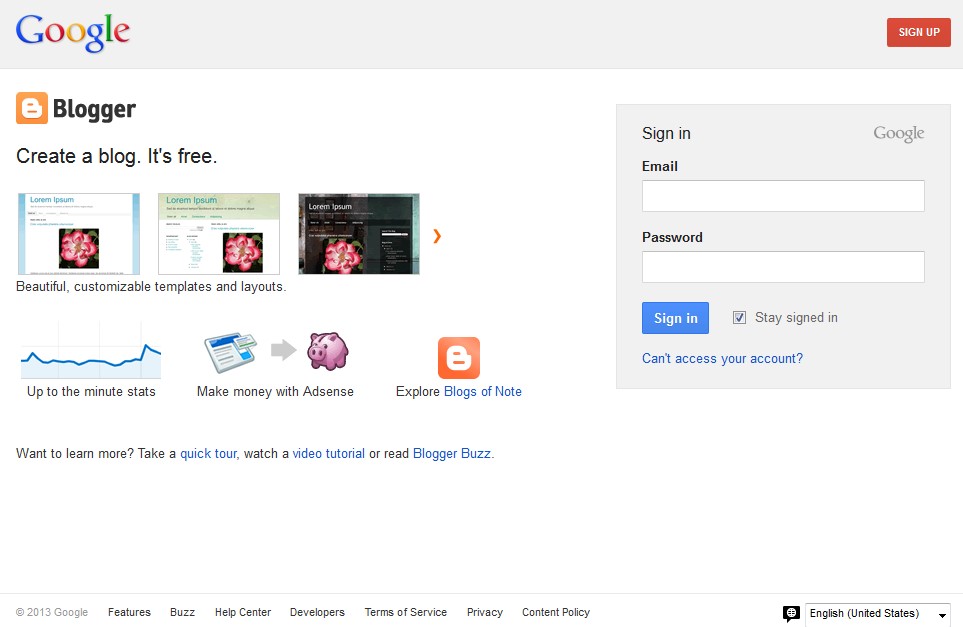Viewport: 963px width, 627px height.
Task: Select the dark template thumbnail
Action: [x=359, y=234]
